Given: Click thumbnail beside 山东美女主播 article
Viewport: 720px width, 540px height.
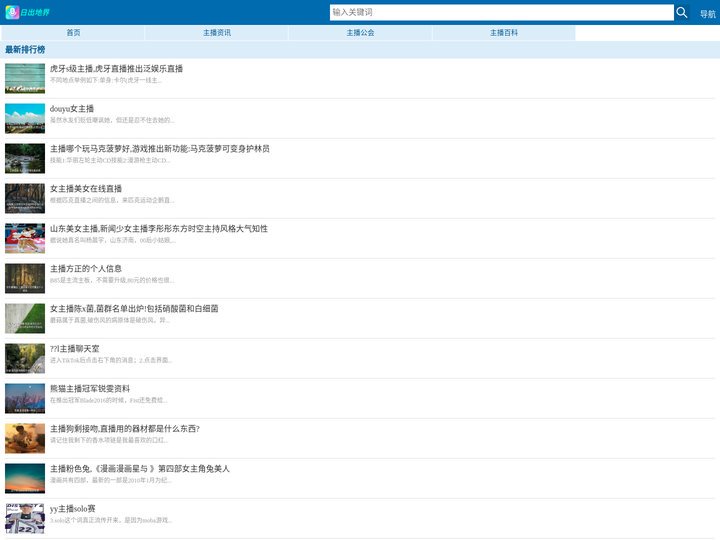Looking at the screenshot, I should pyautogui.click(x=25, y=238).
